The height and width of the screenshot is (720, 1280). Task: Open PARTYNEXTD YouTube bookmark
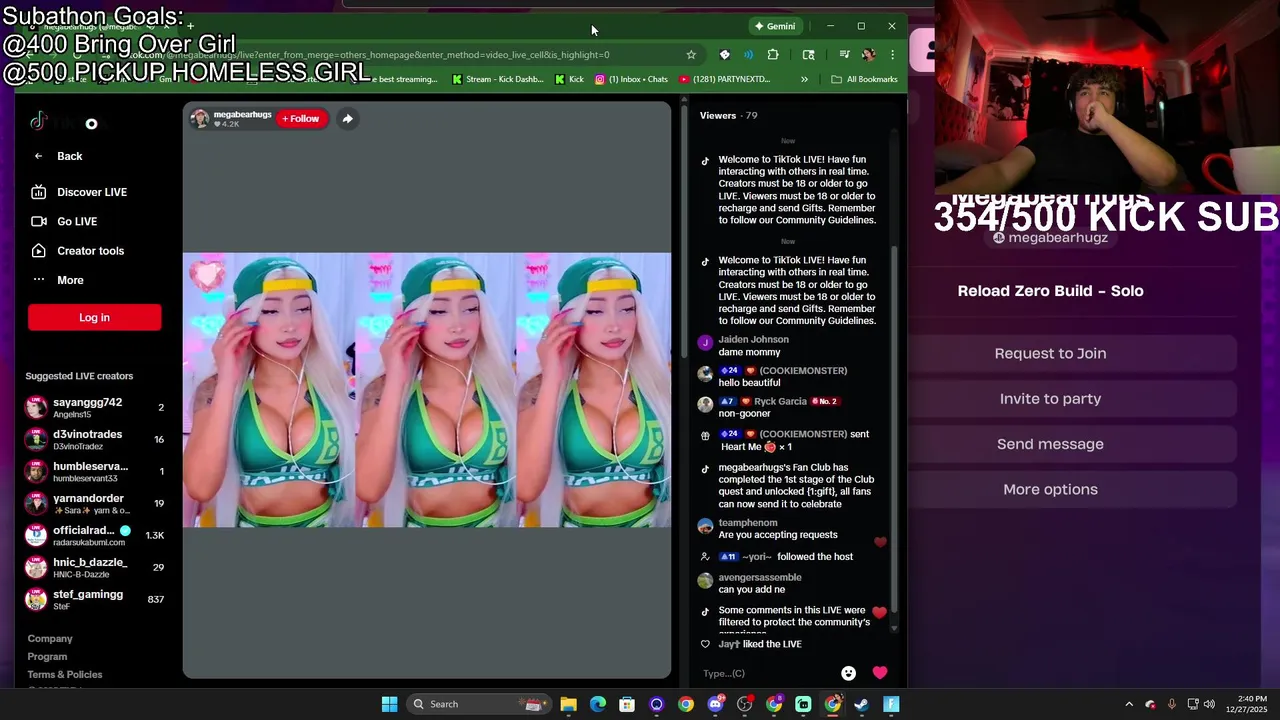(725, 79)
